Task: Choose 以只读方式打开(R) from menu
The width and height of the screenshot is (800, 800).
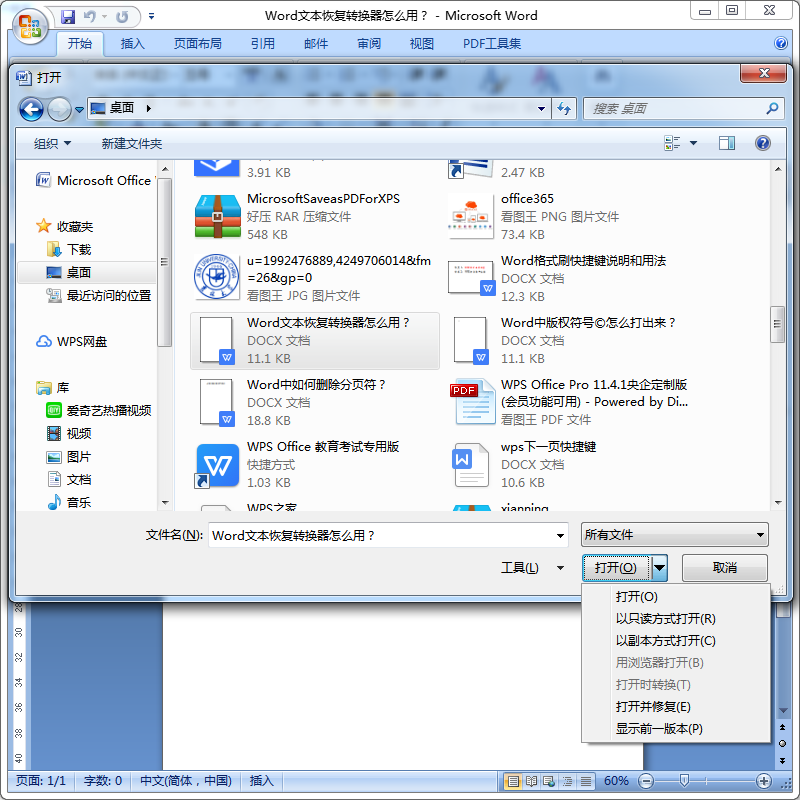Action: [665, 618]
